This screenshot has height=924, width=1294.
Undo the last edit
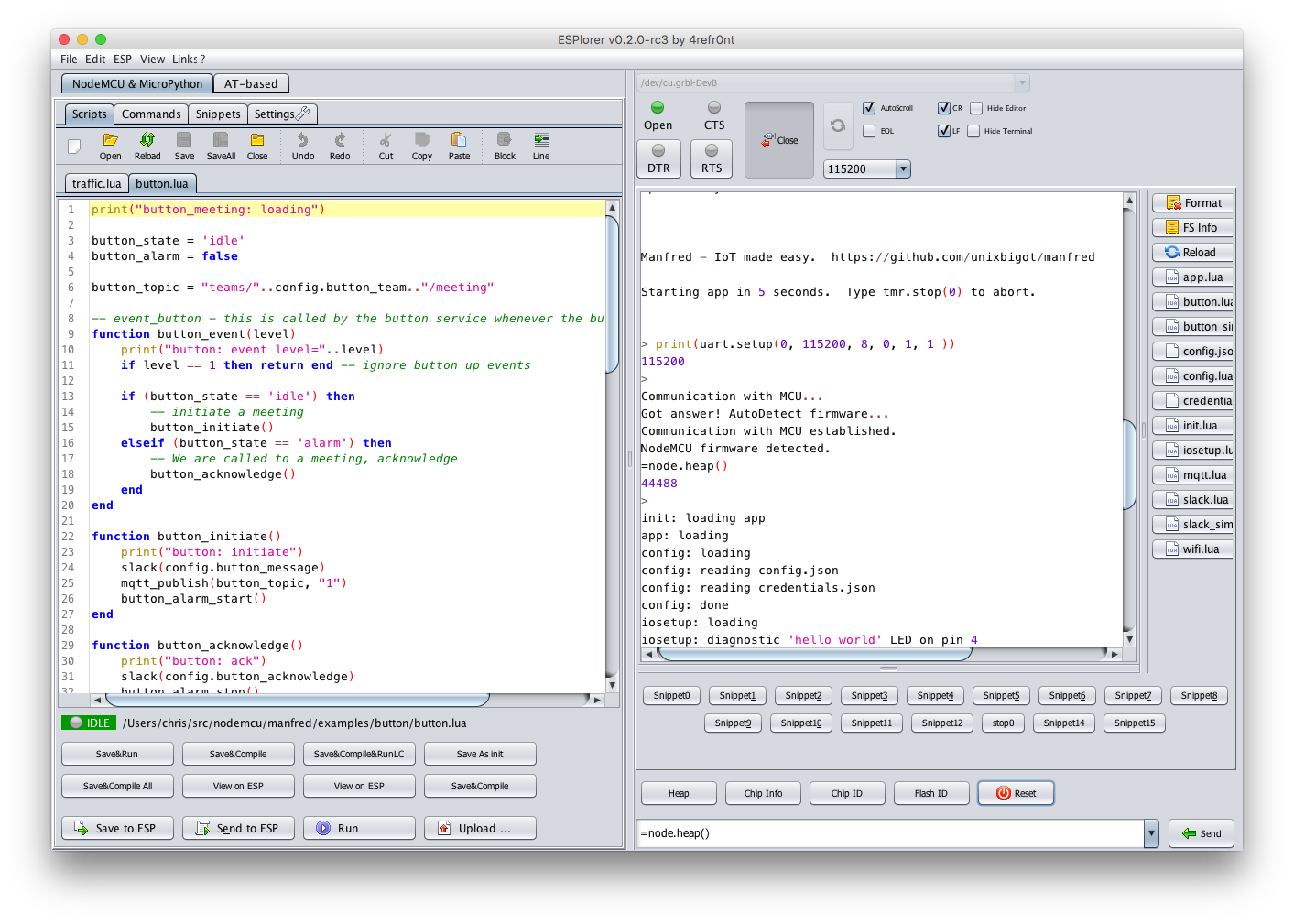click(303, 146)
